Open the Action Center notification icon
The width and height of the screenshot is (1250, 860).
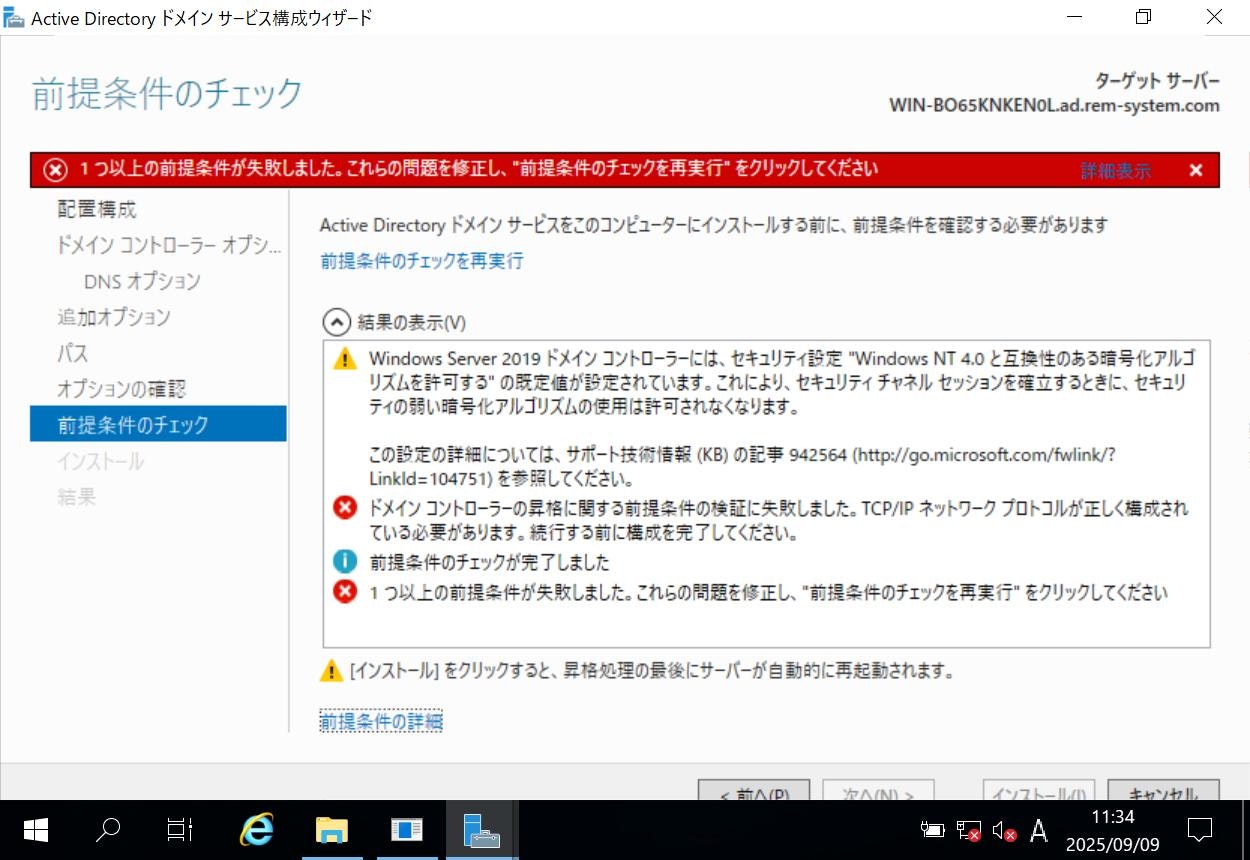click(x=1199, y=830)
